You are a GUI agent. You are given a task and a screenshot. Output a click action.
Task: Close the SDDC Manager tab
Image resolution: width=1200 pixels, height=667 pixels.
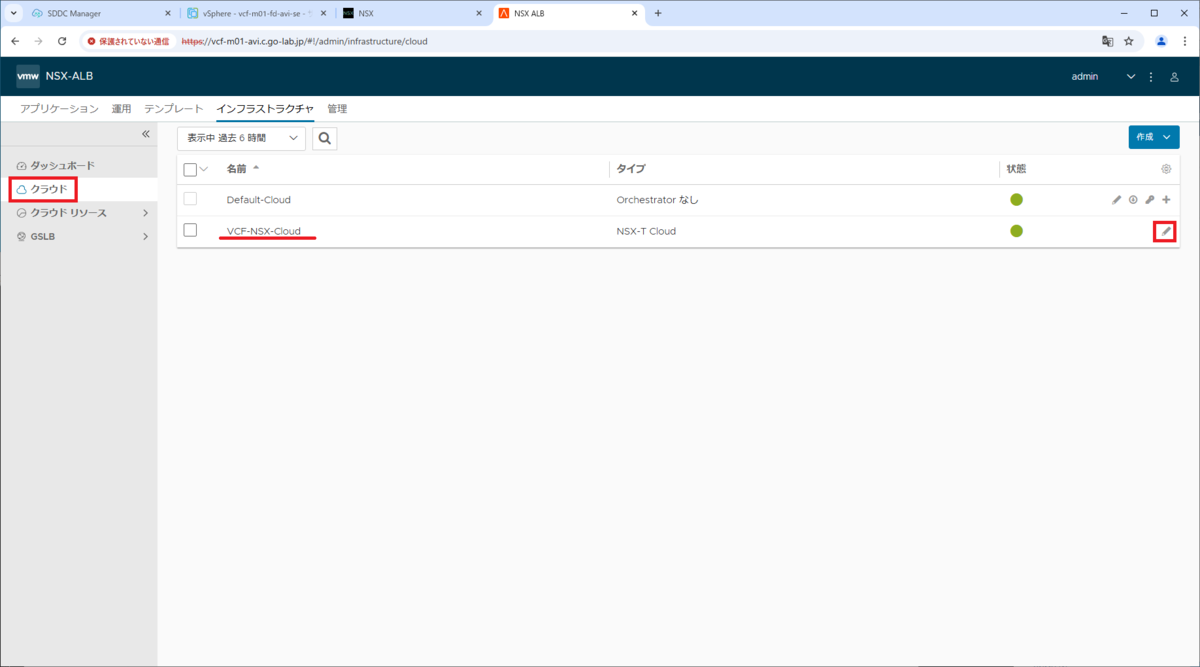click(x=168, y=13)
